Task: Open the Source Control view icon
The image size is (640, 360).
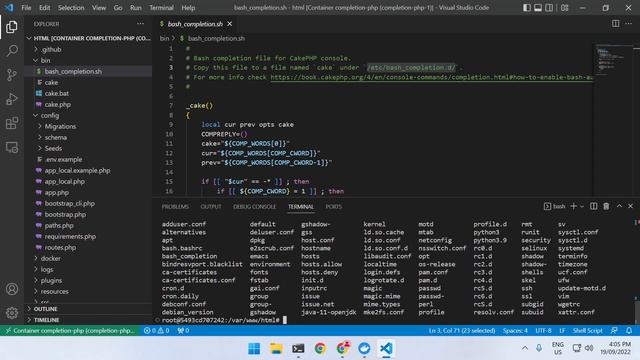Action: tap(12, 75)
